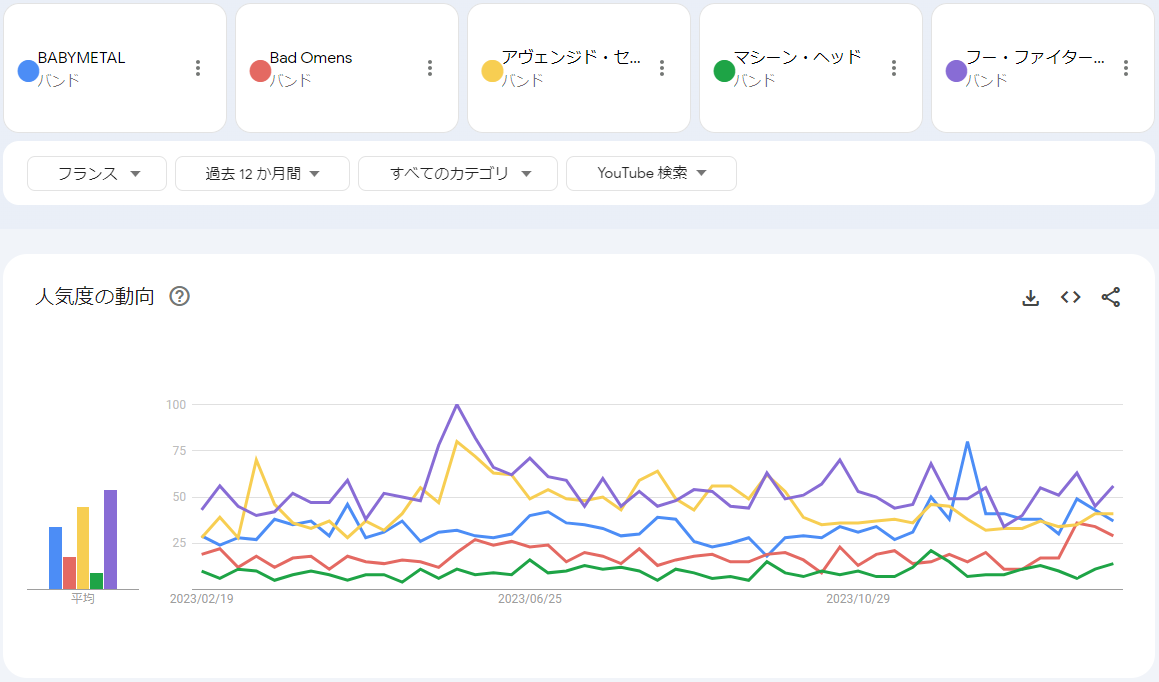Expand the YouTube 検索 source dropdown
The image size is (1159, 682).
click(651, 174)
